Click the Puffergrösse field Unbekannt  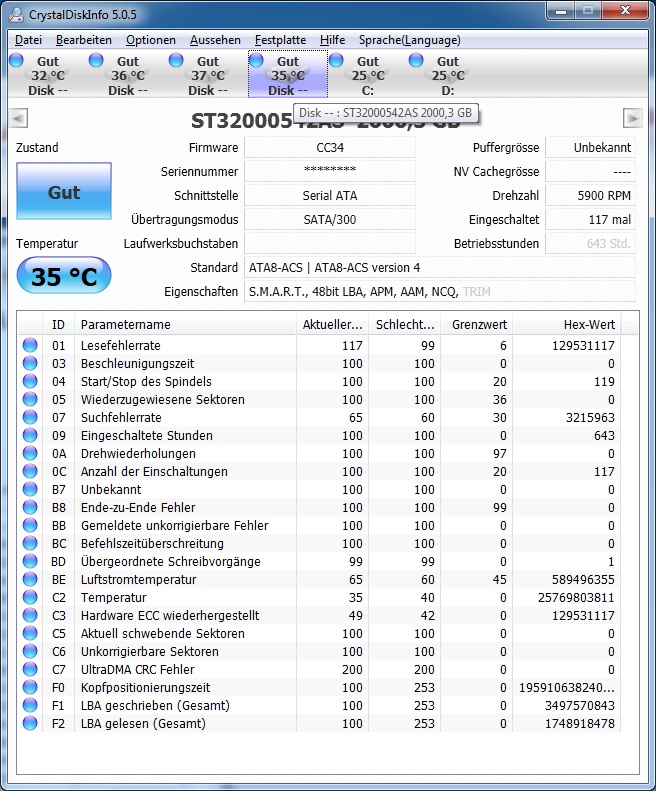click(x=590, y=148)
